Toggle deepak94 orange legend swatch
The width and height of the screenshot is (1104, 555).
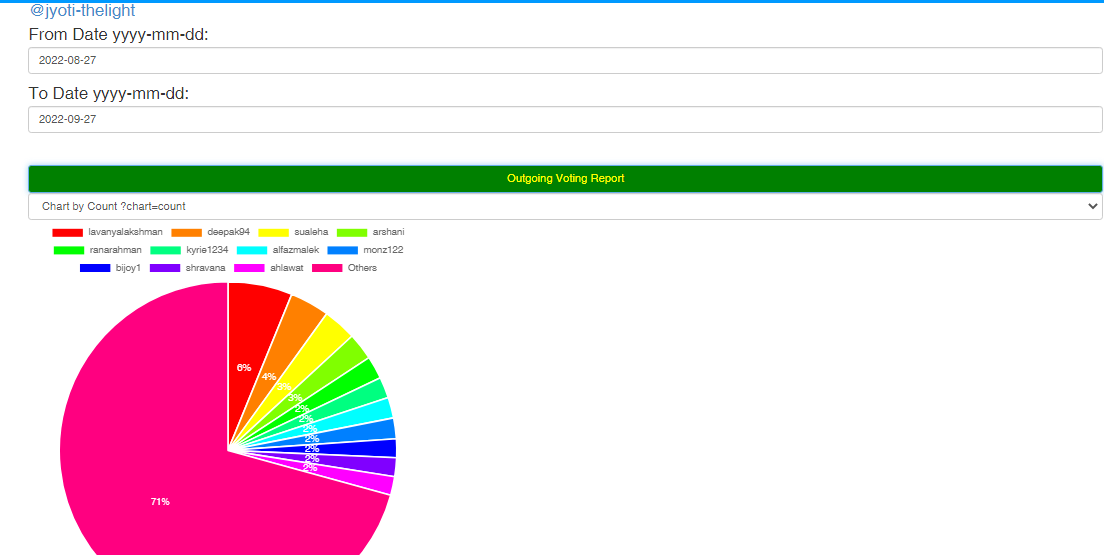coord(187,232)
